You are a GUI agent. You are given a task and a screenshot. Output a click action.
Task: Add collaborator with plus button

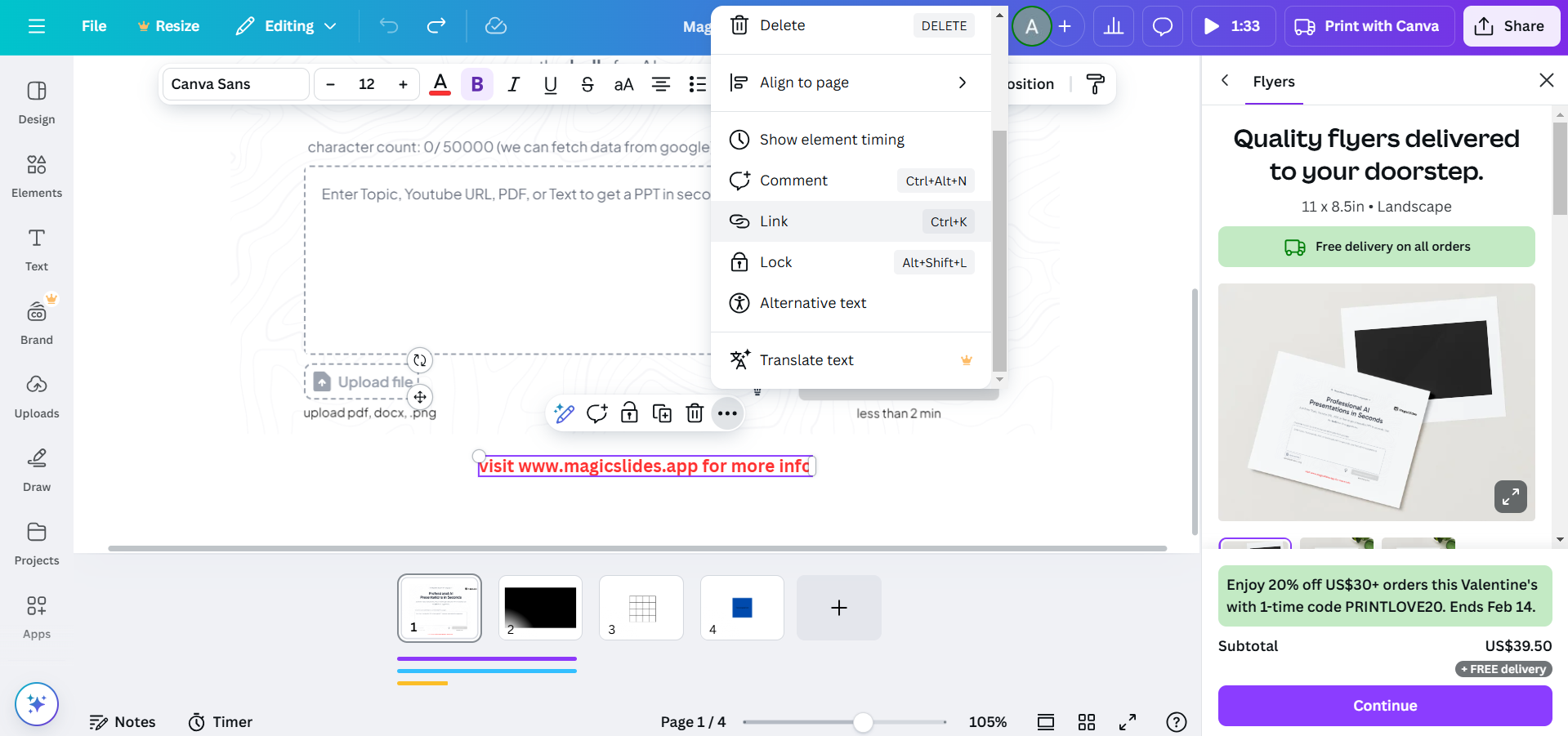1065,26
